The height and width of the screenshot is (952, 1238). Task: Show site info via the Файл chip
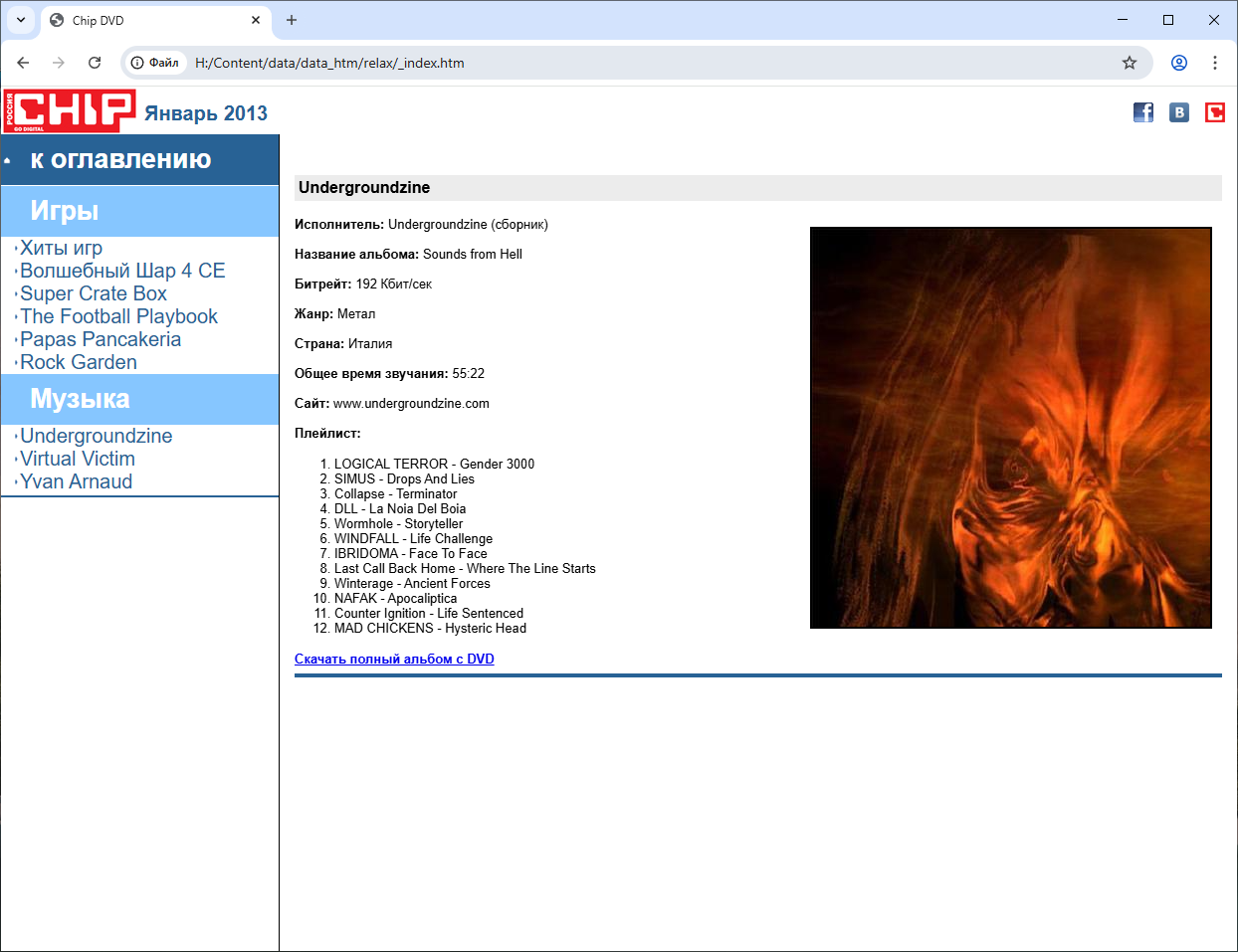pos(155,63)
